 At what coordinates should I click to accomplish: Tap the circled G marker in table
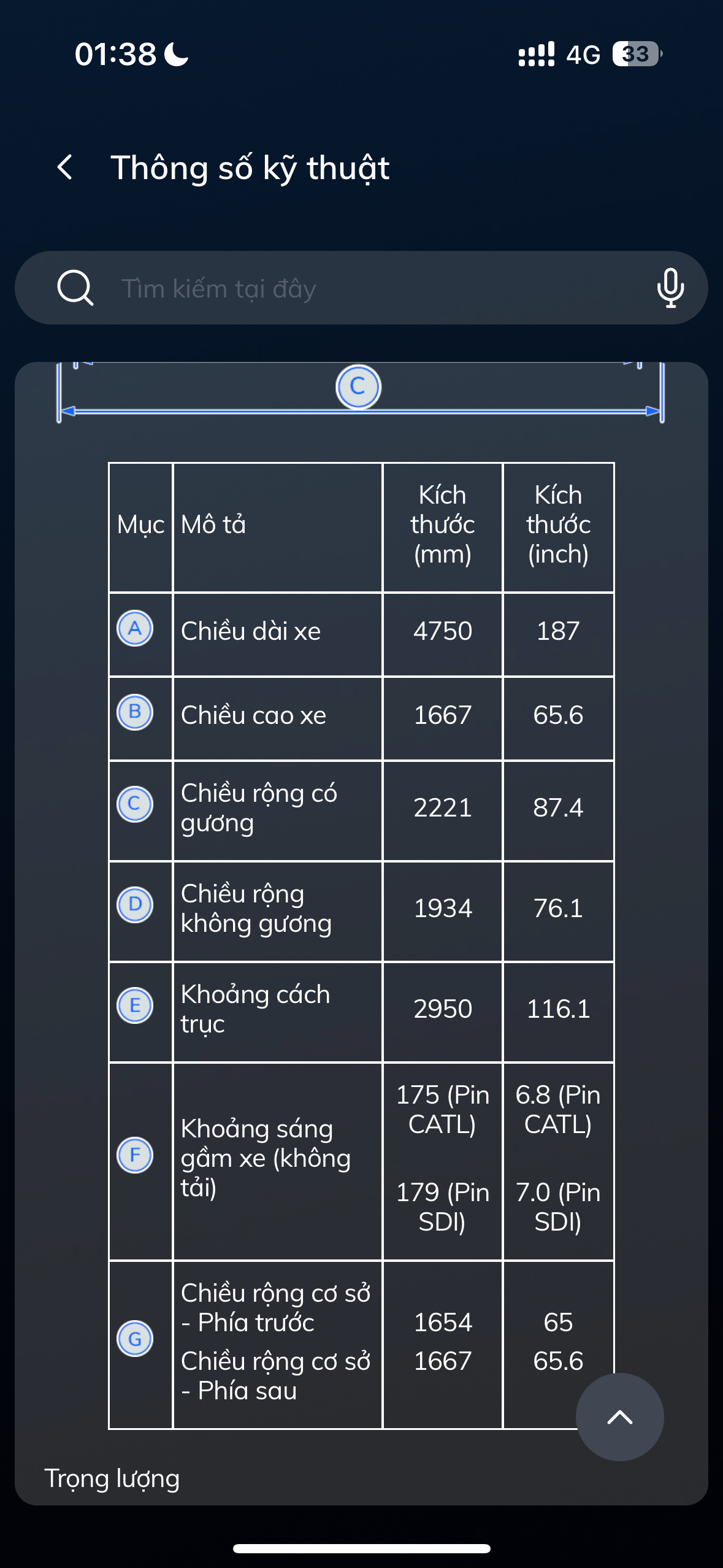[135, 1339]
